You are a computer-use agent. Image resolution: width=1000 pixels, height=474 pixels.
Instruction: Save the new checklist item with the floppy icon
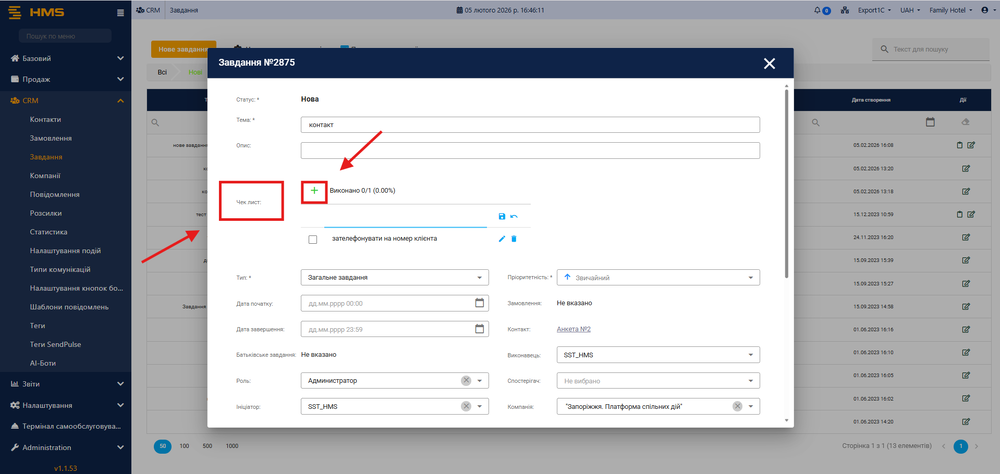coord(502,216)
